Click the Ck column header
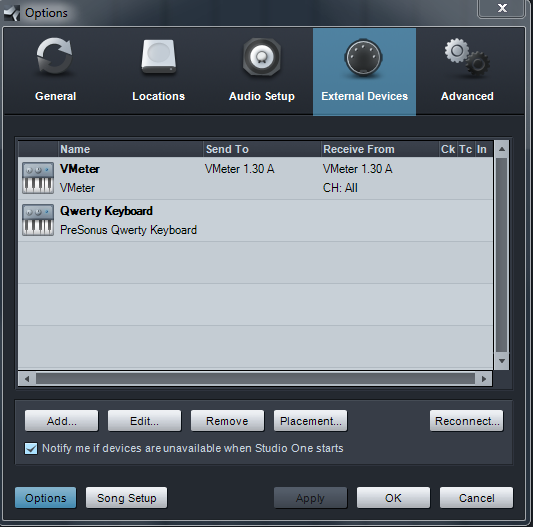 (x=448, y=149)
